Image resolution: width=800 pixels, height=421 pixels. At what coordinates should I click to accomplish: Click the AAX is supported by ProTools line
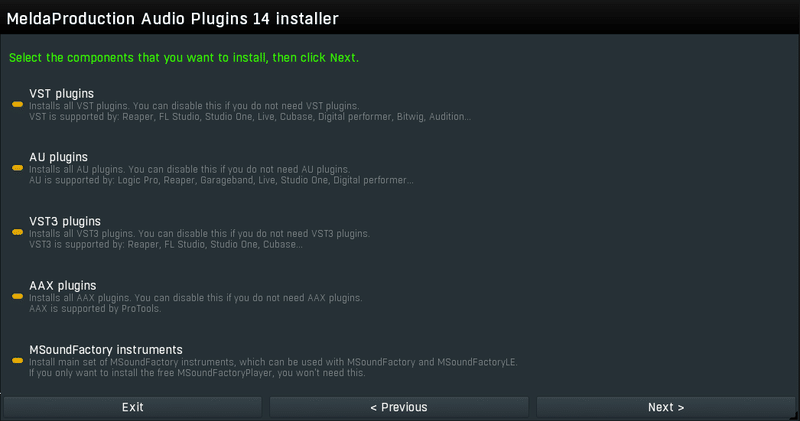[x=95, y=309]
